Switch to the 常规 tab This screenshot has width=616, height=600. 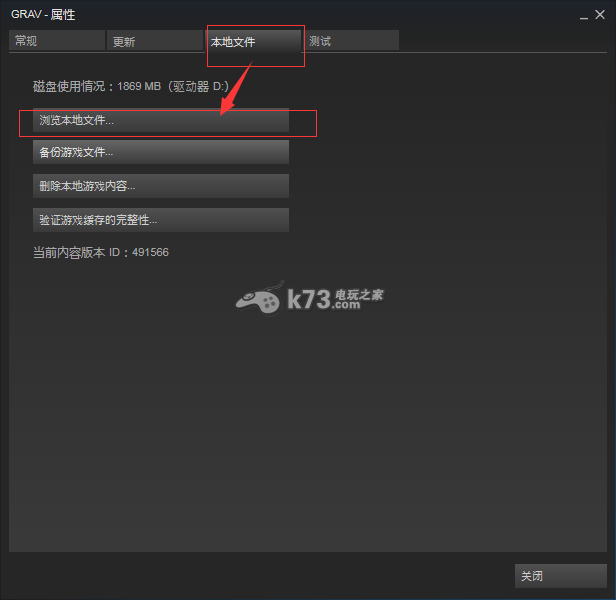(57, 40)
